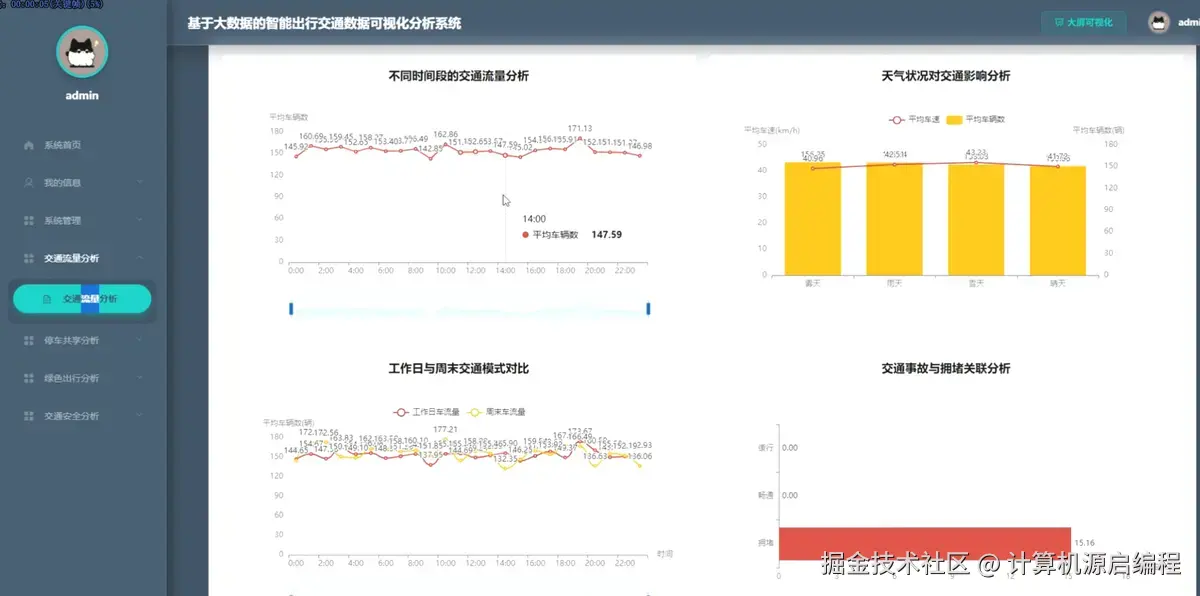This screenshot has width=1200, height=596.
Task: Click the right handle of the time zoom slider
Action: 648,309
